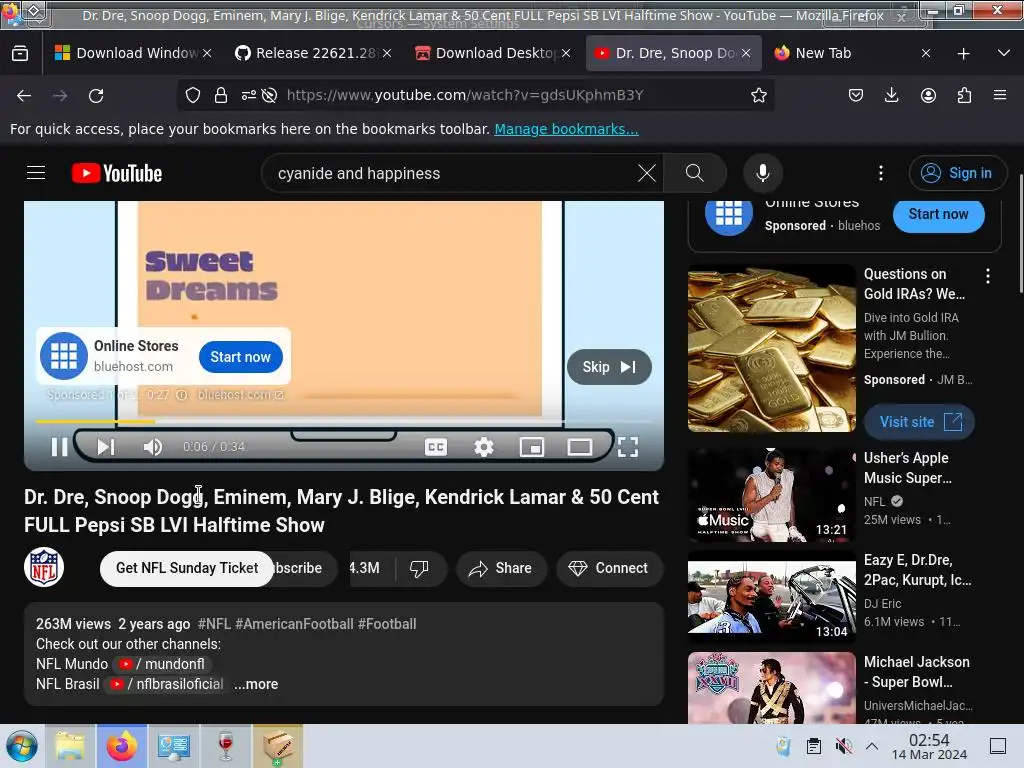The height and width of the screenshot is (768, 1024).
Task: Click the page vertical scrollbar
Action: coord(1020,234)
